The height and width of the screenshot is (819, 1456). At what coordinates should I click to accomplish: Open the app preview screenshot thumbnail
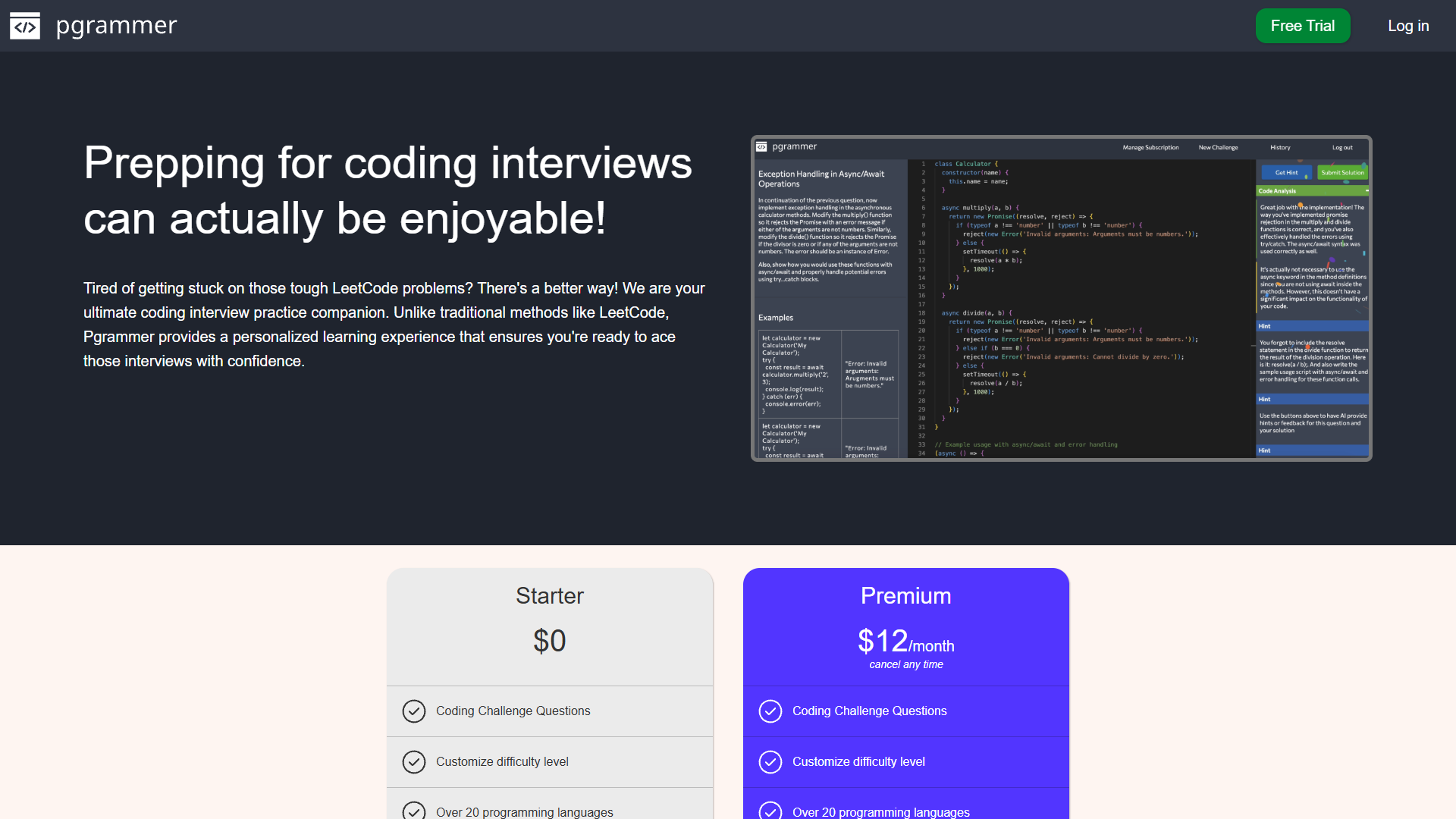tap(1062, 299)
